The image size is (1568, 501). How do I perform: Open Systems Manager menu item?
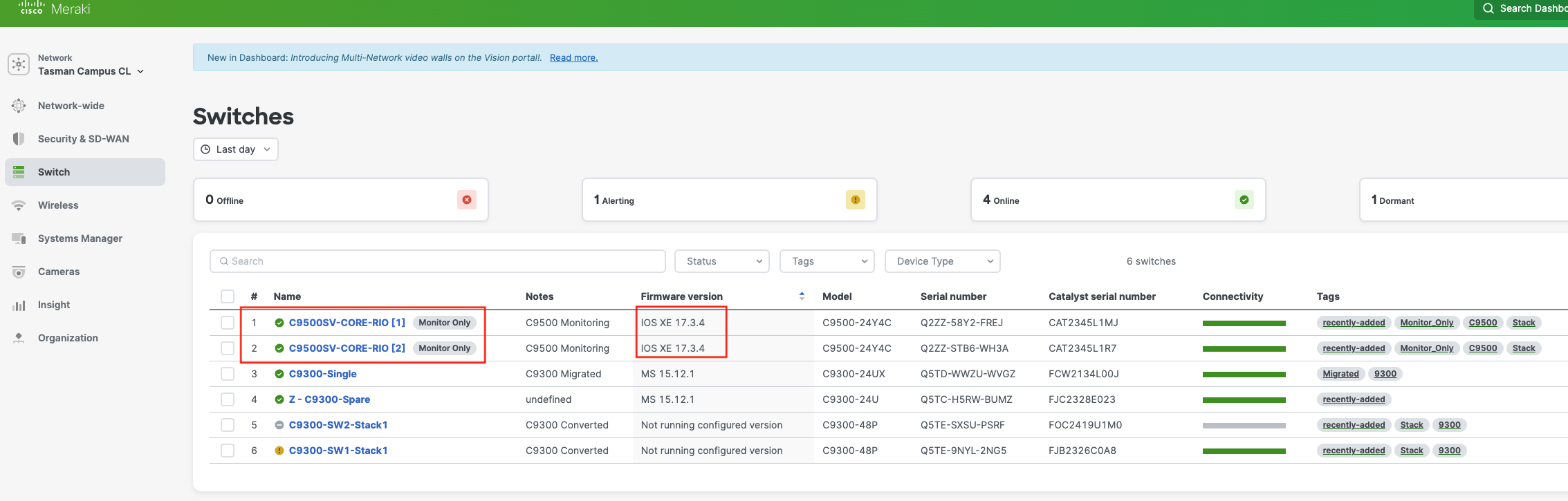[80, 238]
